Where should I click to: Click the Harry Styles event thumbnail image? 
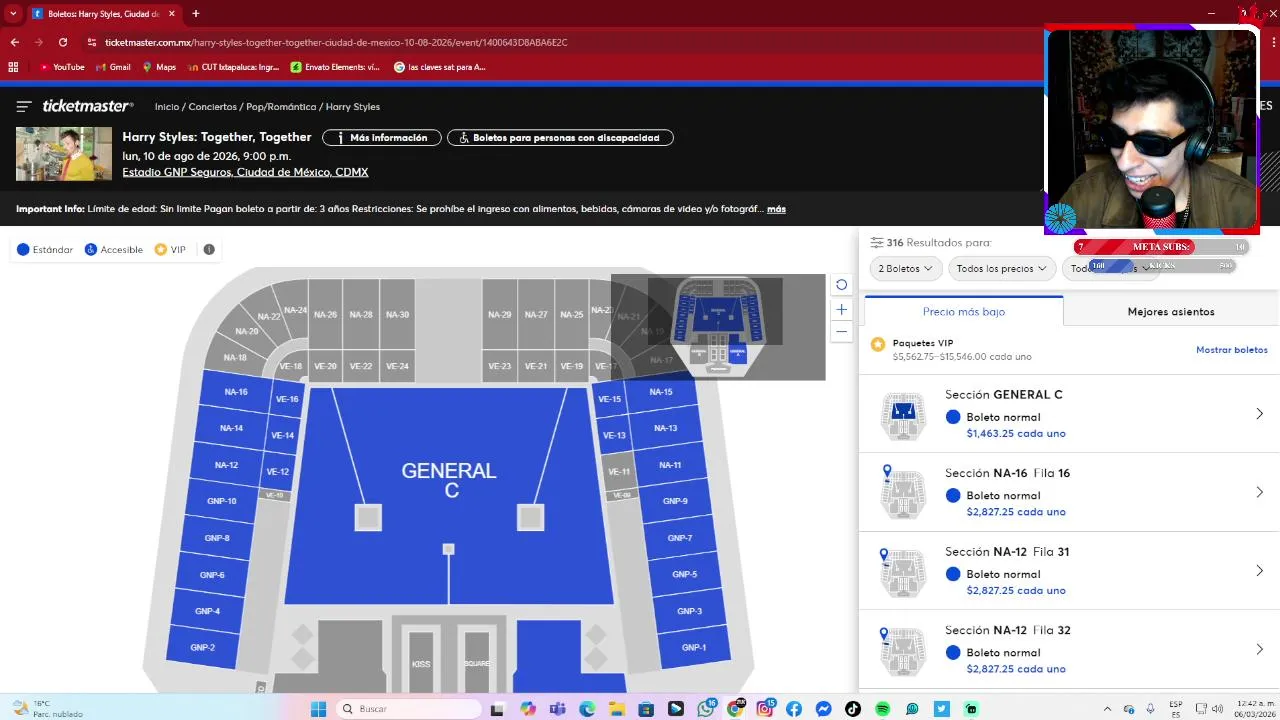(64, 154)
